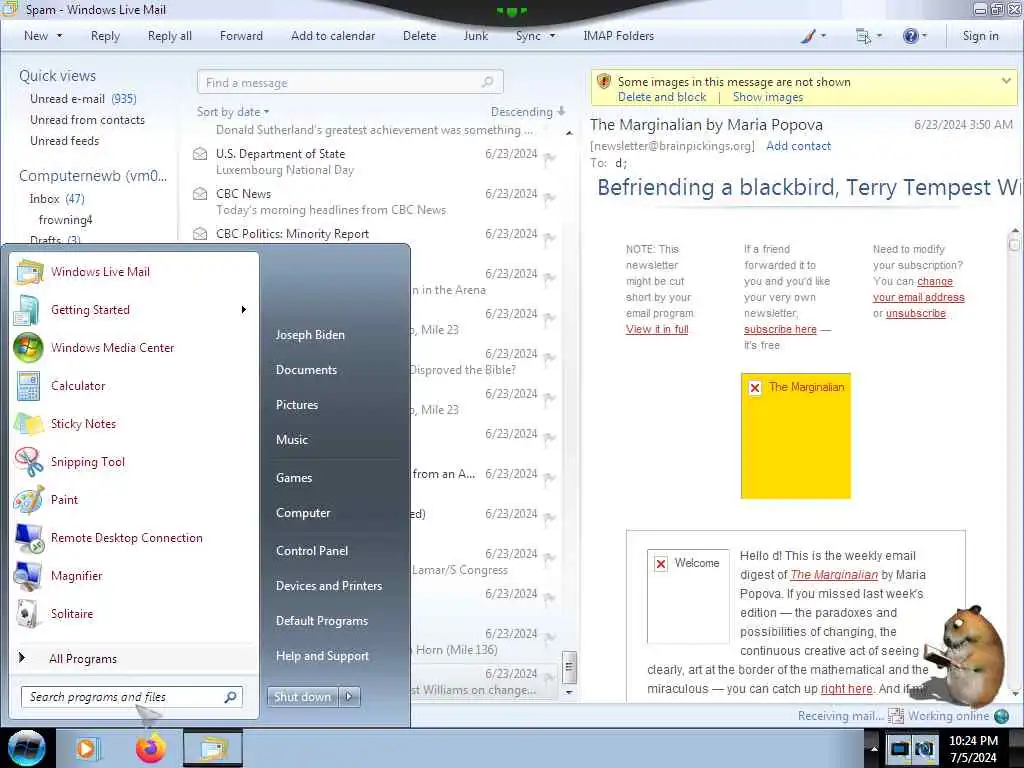Expand All Programs list
This screenshot has width=1024, height=768.
coord(82,658)
